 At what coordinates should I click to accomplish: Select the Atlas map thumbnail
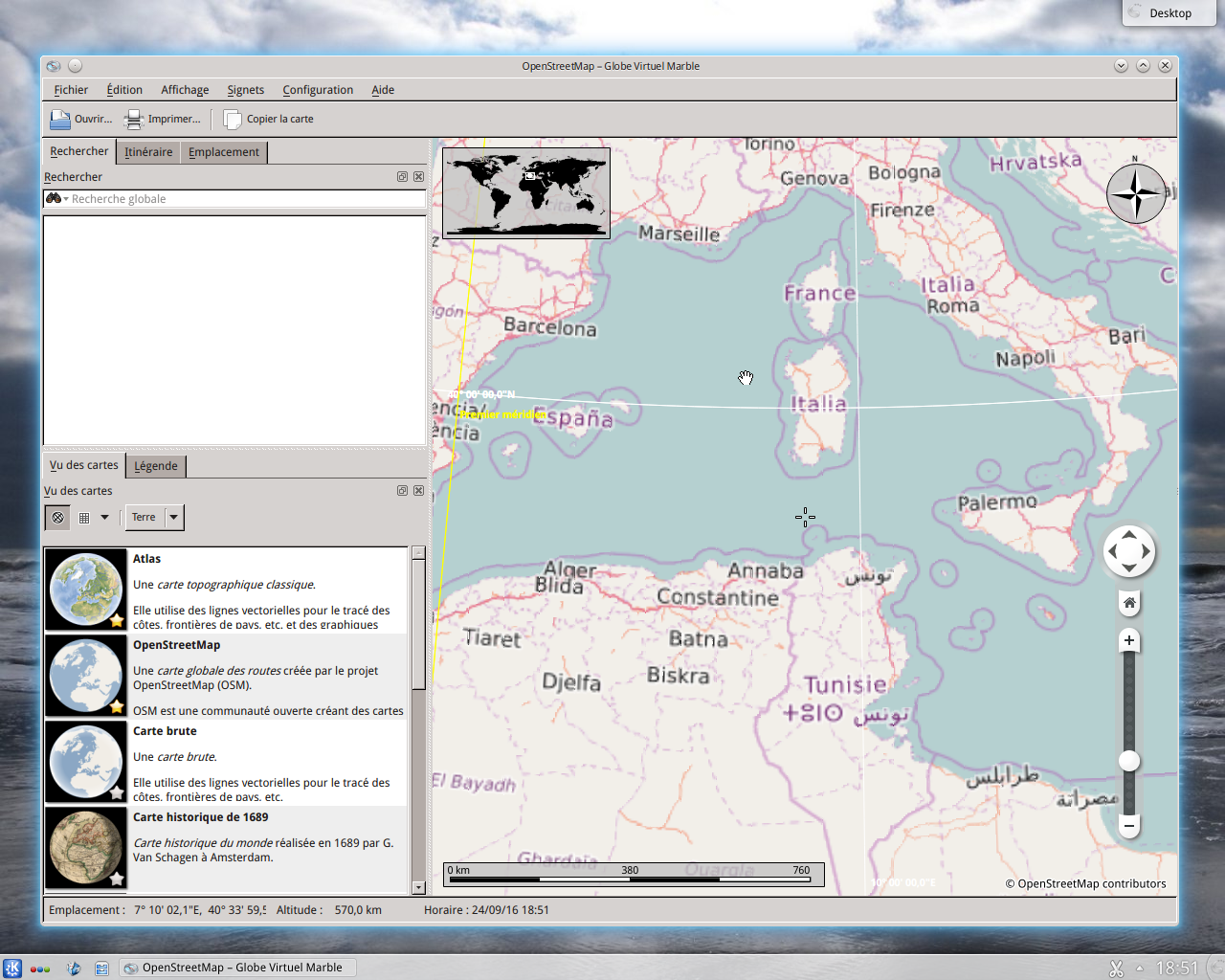click(86, 589)
